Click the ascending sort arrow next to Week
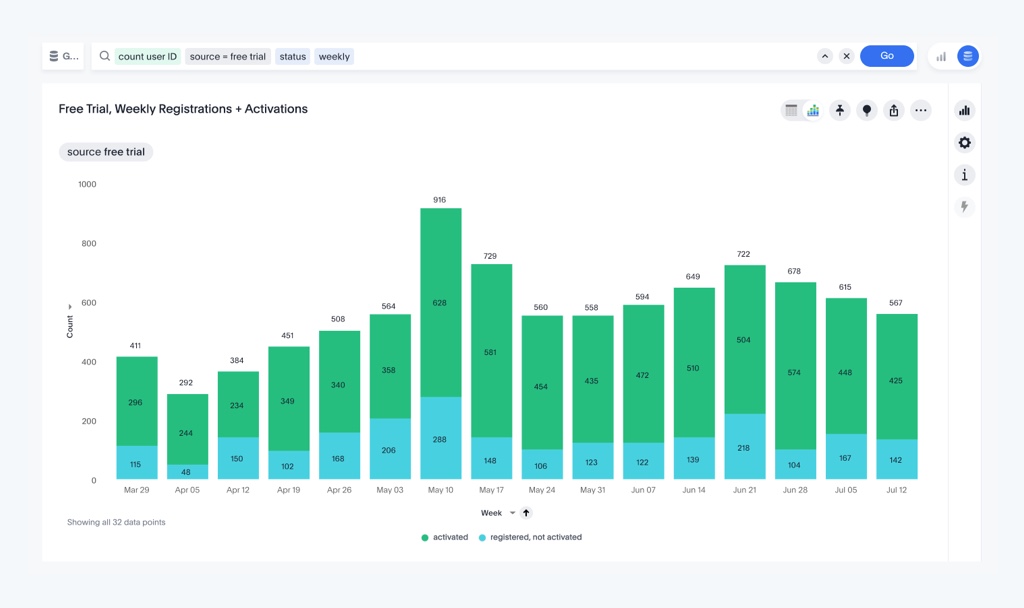 (525, 512)
